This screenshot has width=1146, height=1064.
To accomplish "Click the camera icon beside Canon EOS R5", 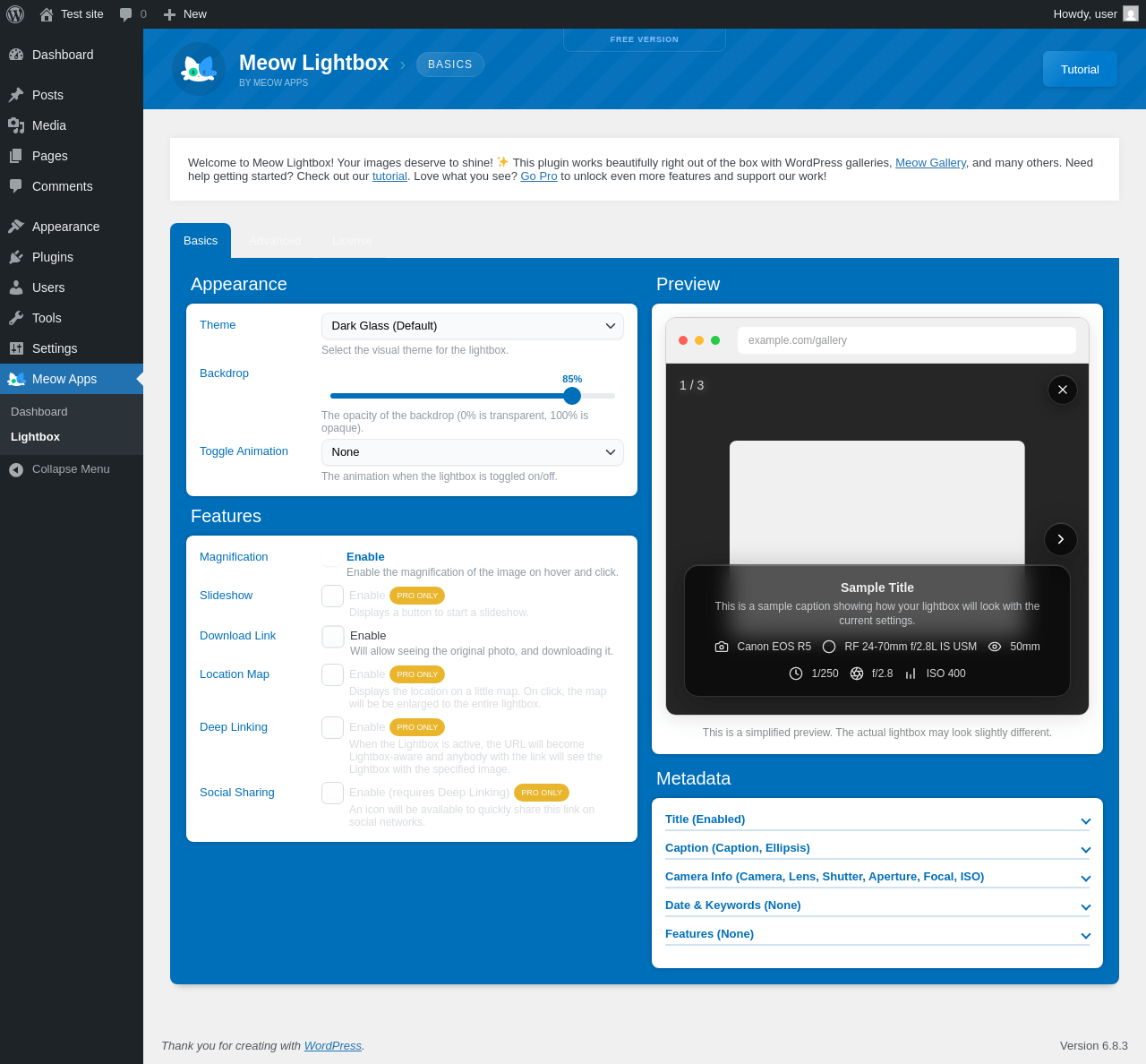I will 722,647.
